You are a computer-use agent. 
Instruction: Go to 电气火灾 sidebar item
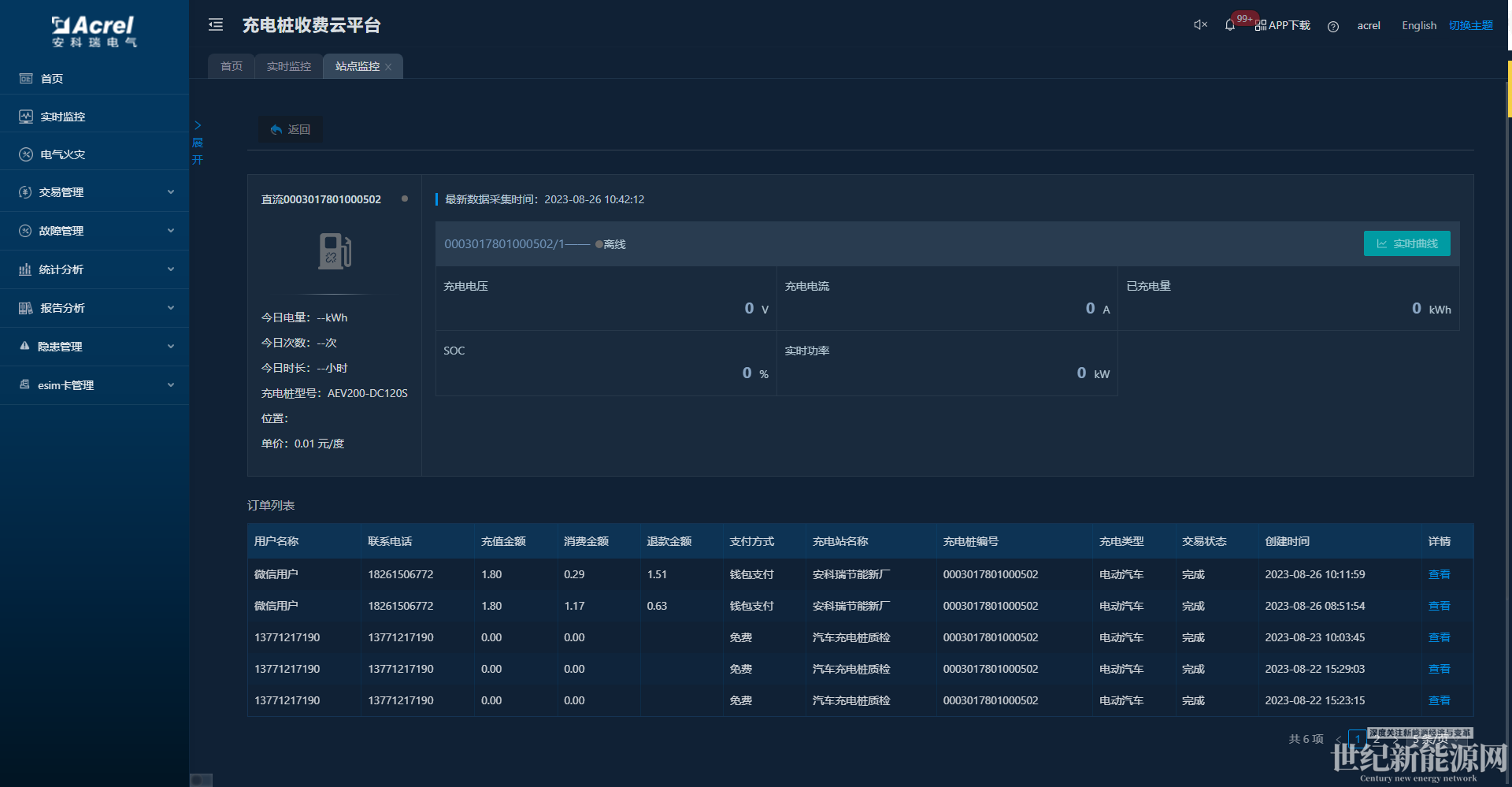63,154
